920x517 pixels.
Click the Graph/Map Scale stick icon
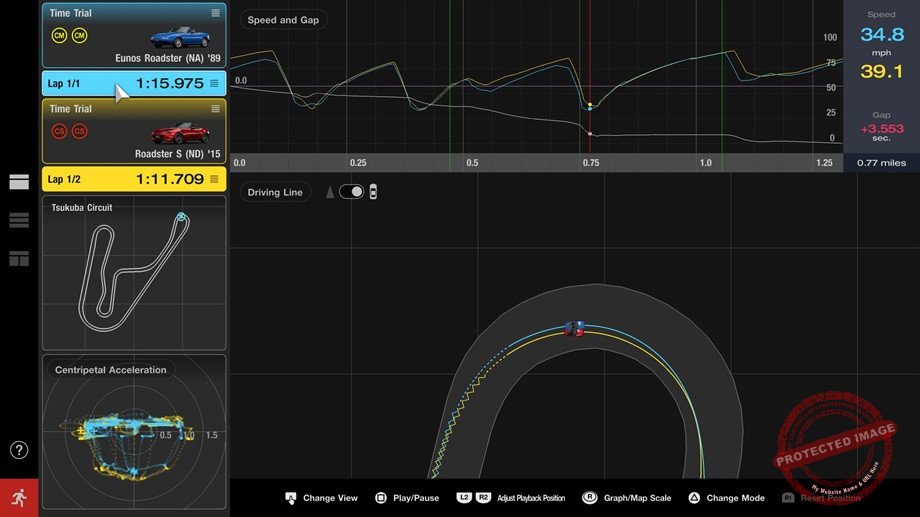pyautogui.click(x=589, y=498)
